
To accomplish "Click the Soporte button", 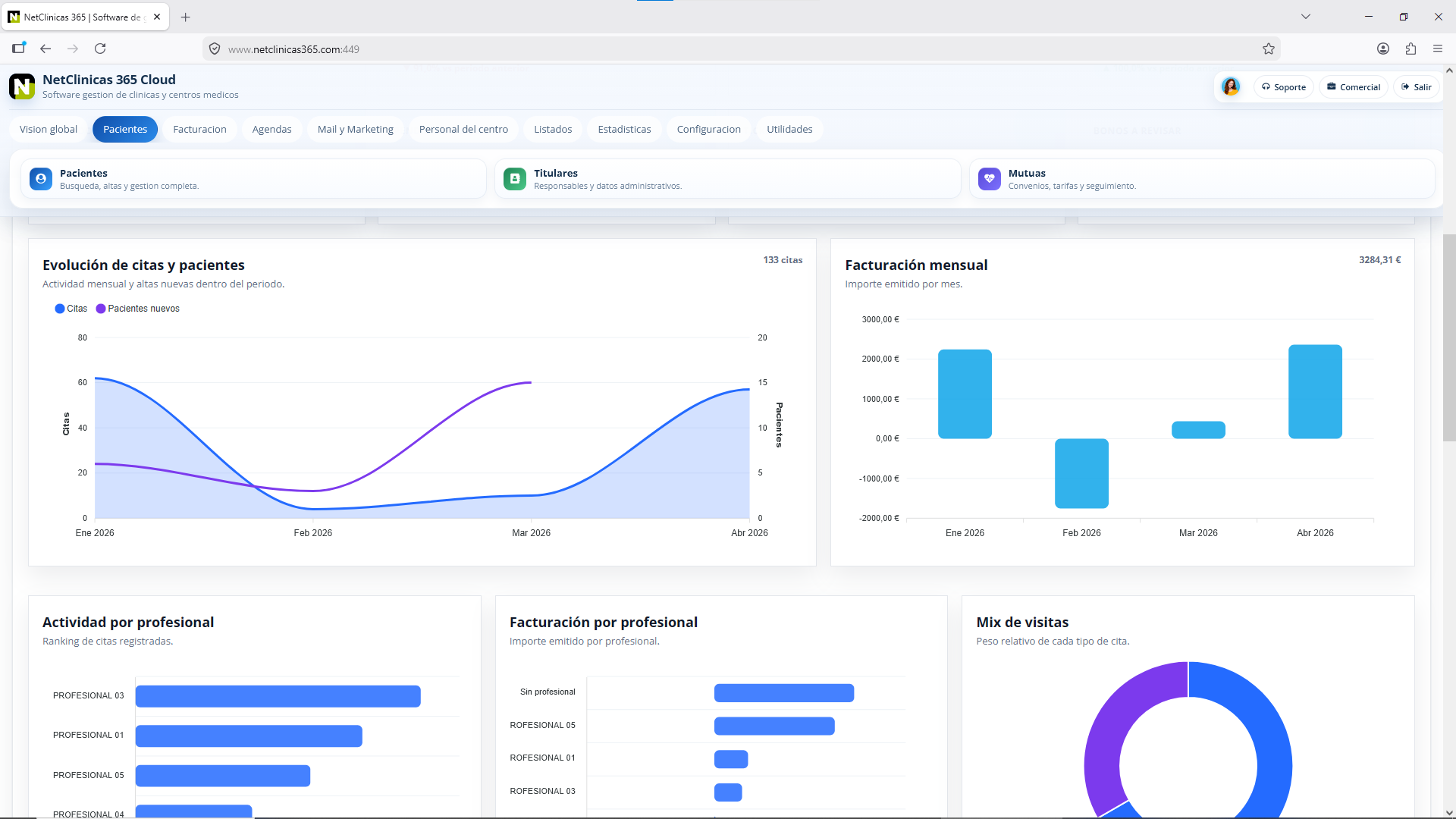I will [x=1284, y=87].
